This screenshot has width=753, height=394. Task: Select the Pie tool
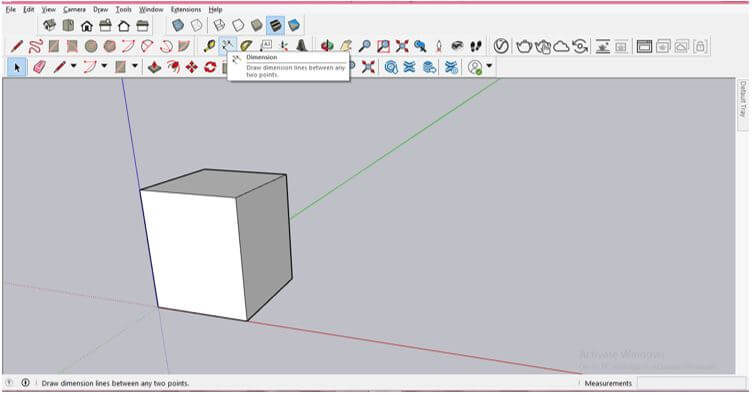coord(184,46)
